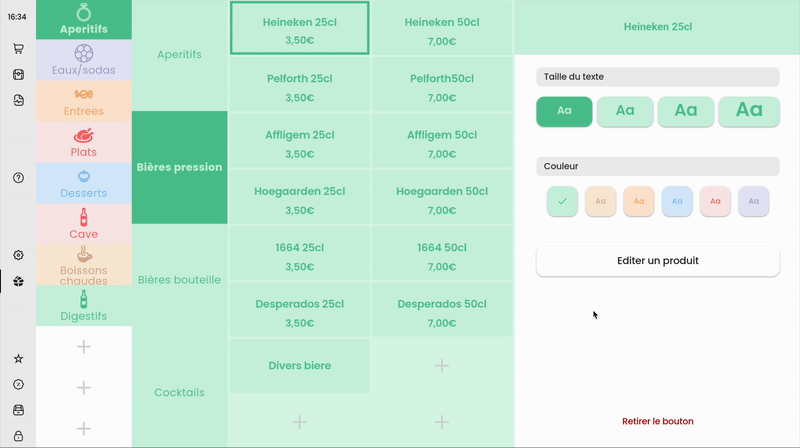This screenshot has height=448, width=800.
Task: Select the Cave category with bottle icon
Action: (84, 224)
